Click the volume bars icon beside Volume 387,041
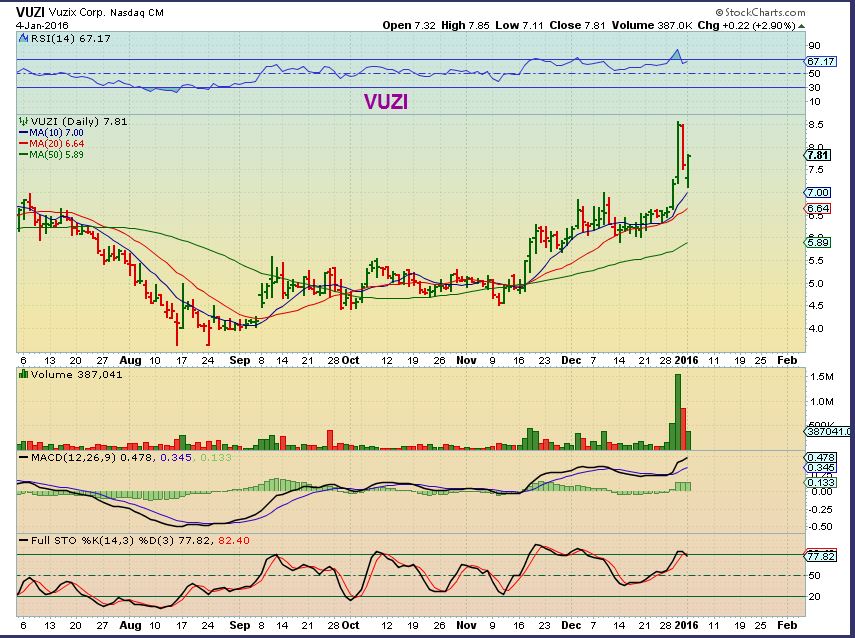 click(23, 374)
